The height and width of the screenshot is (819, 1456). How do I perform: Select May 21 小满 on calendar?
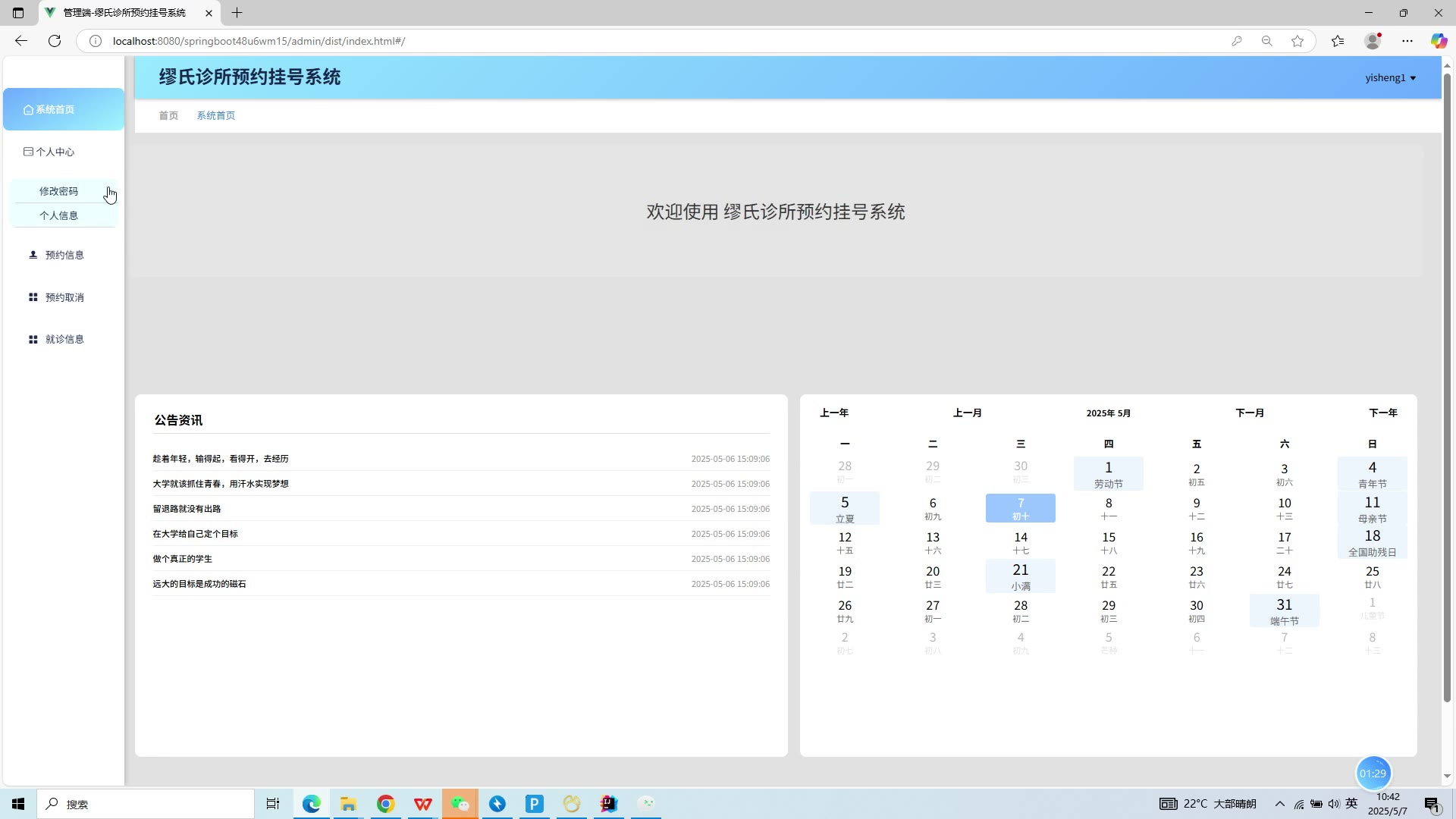(x=1020, y=576)
